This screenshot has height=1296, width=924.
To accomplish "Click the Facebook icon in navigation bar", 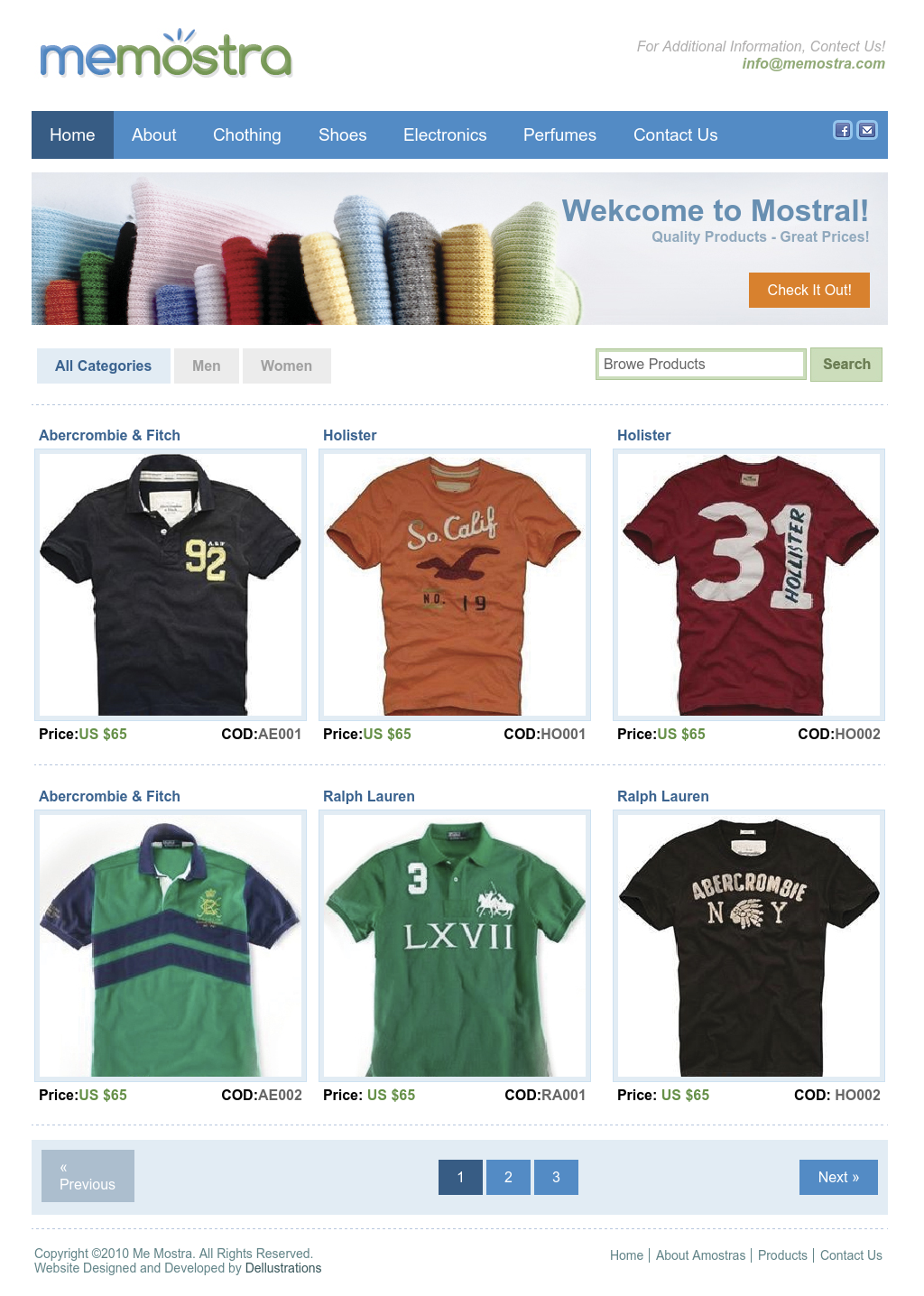I will coord(842,130).
